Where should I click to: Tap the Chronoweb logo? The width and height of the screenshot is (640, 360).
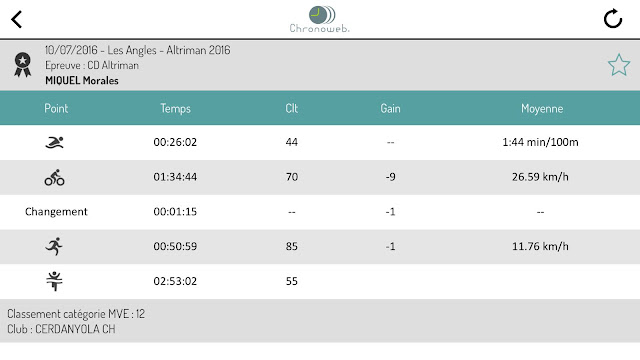click(320, 19)
